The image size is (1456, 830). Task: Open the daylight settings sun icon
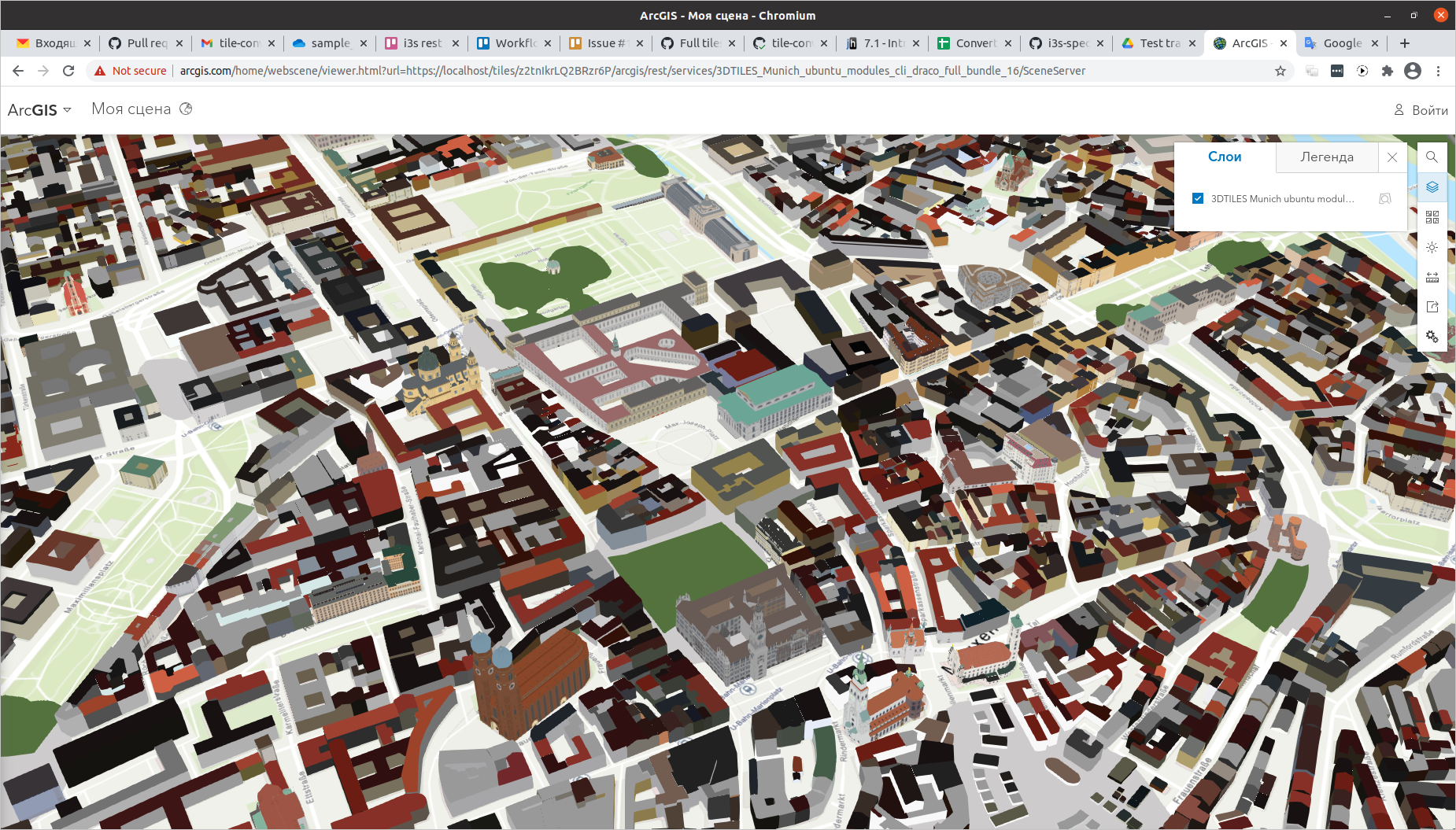(x=1432, y=247)
